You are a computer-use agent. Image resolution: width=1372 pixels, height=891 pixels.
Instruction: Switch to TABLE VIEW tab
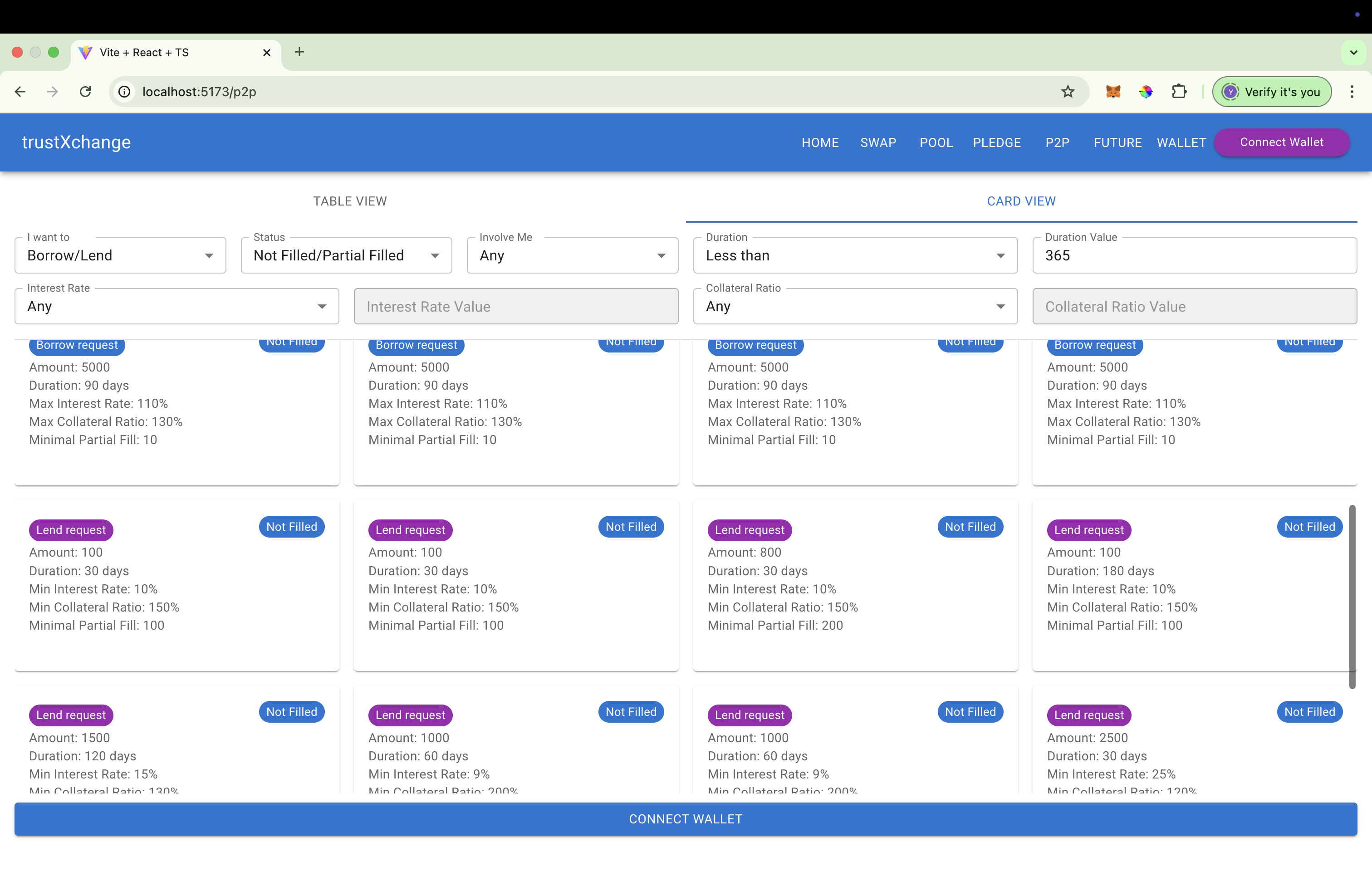350,201
